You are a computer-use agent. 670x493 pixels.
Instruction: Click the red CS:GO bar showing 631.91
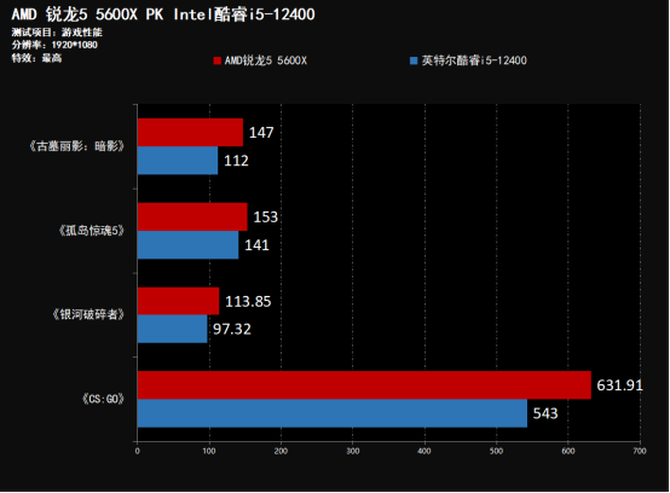pyautogui.click(x=364, y=385)
